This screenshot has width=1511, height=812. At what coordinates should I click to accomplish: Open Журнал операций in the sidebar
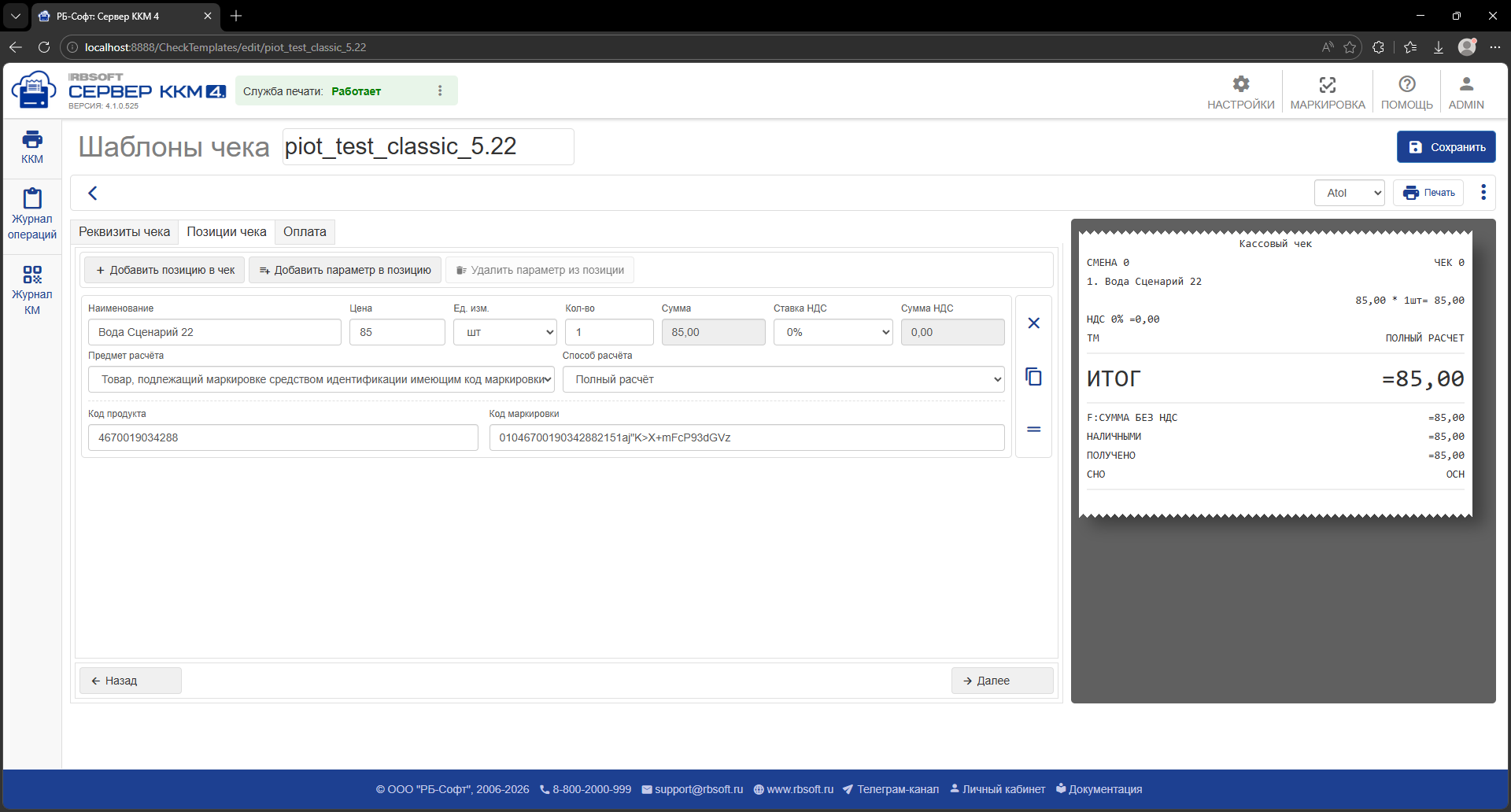pyautogui.click(x=32, y=214)
